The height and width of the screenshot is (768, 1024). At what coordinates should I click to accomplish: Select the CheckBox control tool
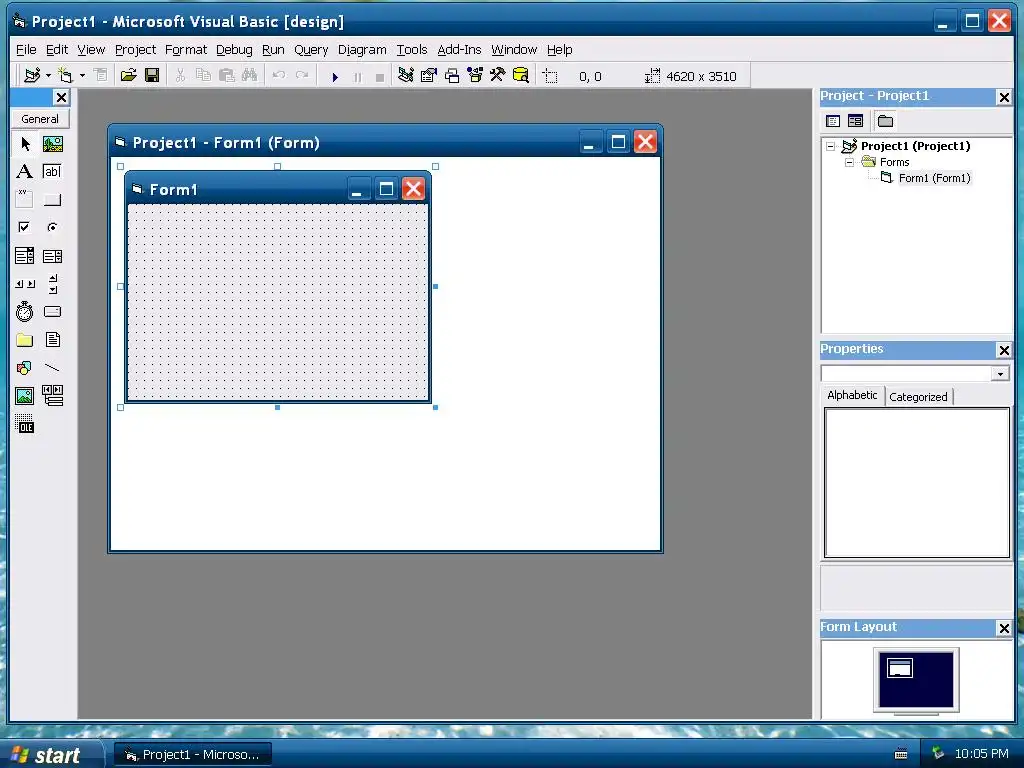pyautogui.click(x=25, y=227)
